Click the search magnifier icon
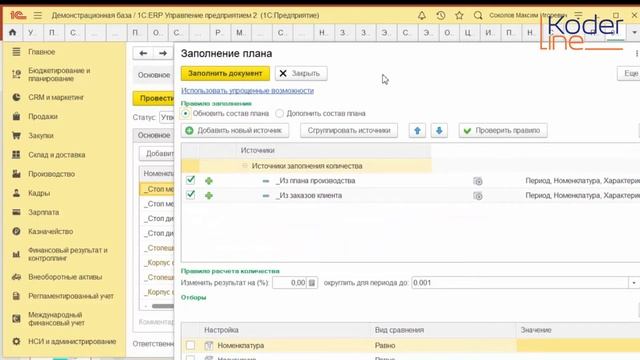Viewport: 640px width, 360px height. pos(478,16)
